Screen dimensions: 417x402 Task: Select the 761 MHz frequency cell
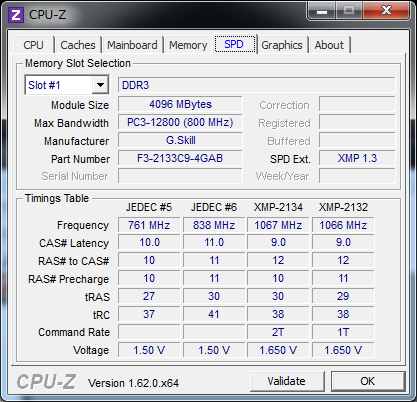(x=149, y=225)
